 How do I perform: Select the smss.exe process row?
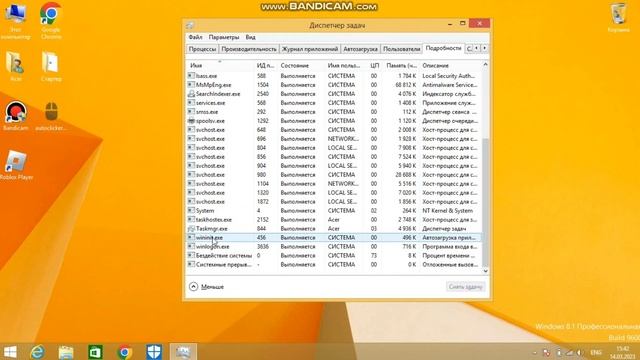(x=334, y=112)
